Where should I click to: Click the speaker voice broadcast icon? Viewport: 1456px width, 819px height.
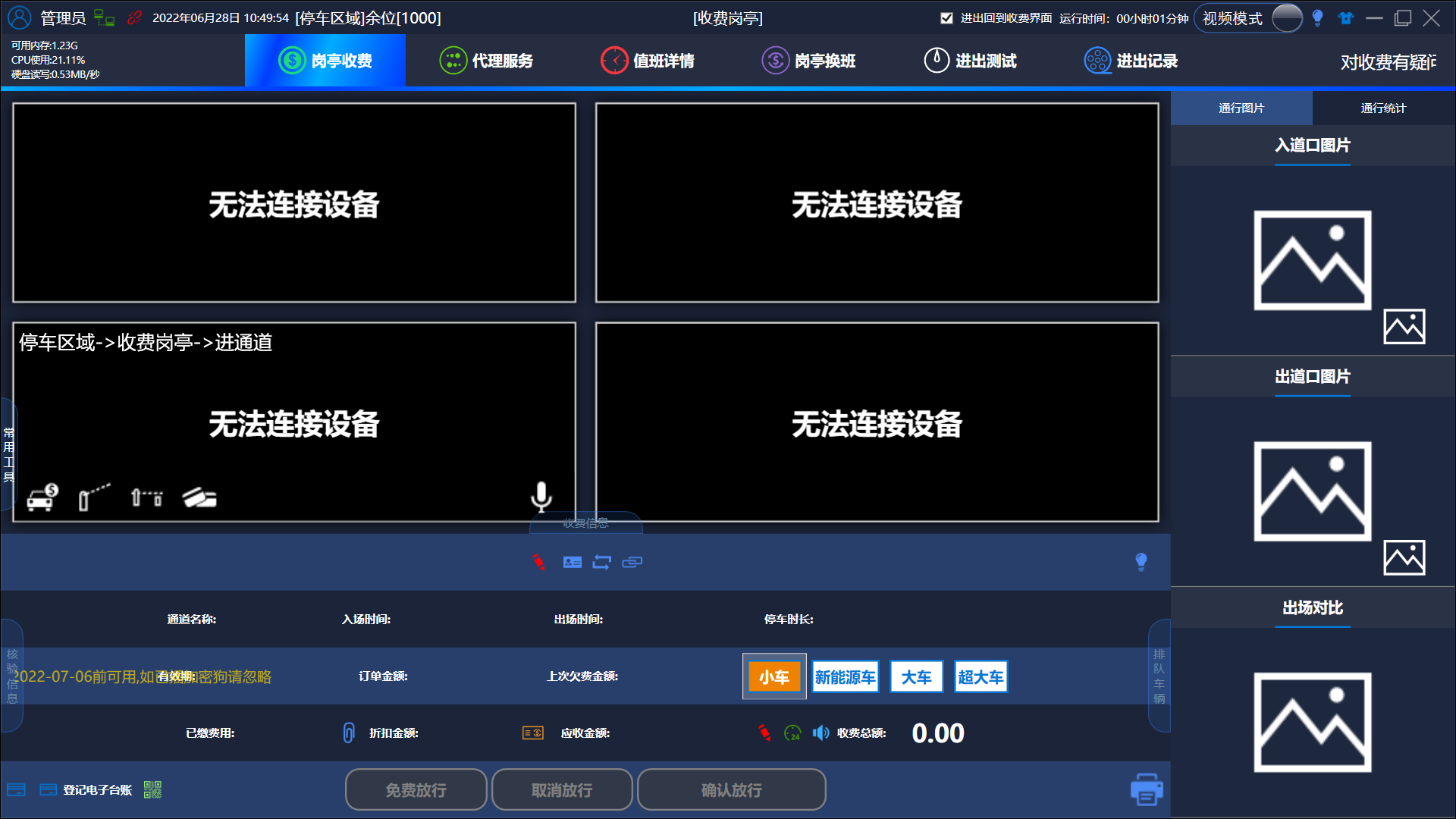821,733
